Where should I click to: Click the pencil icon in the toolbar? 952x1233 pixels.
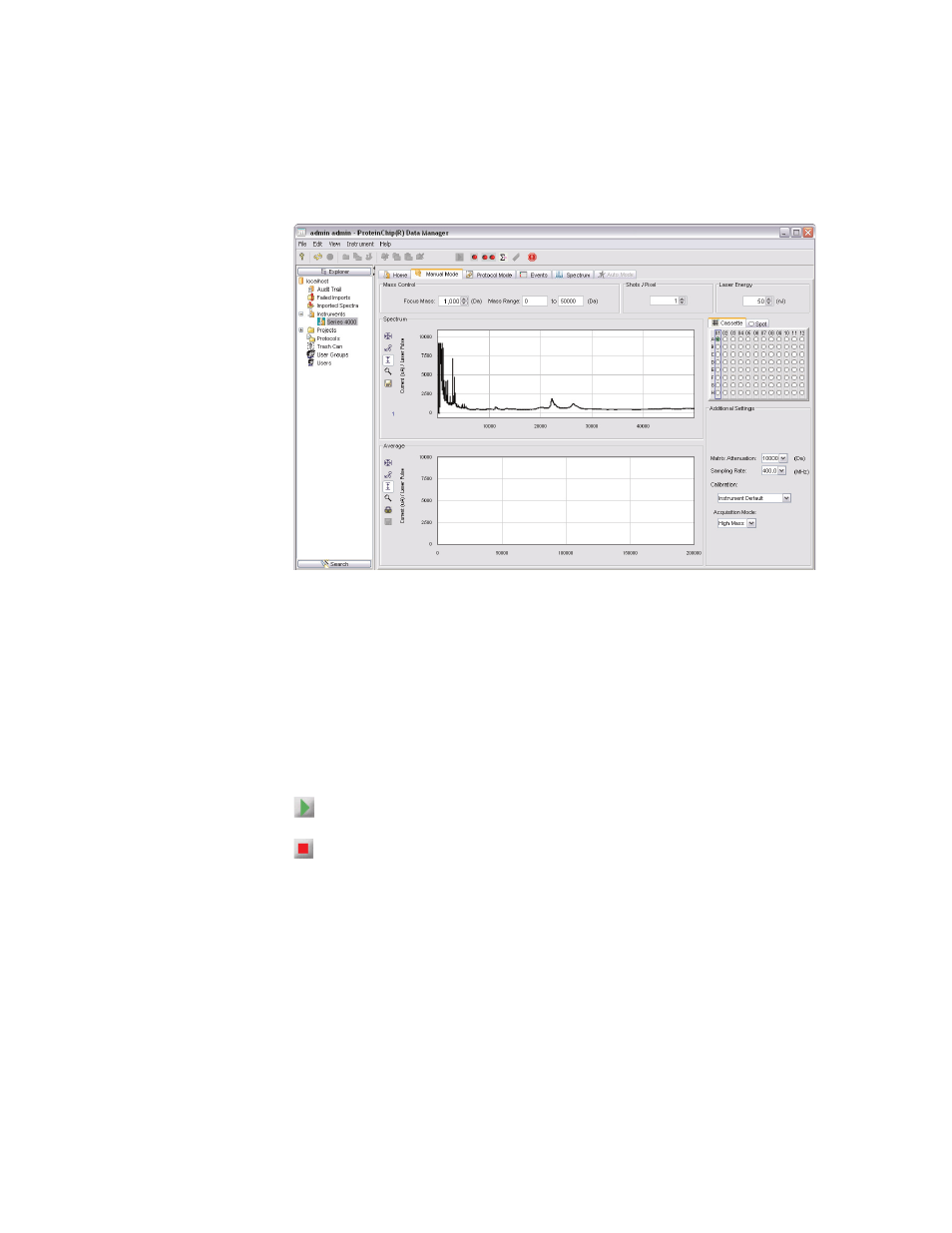tap(516, 257)
